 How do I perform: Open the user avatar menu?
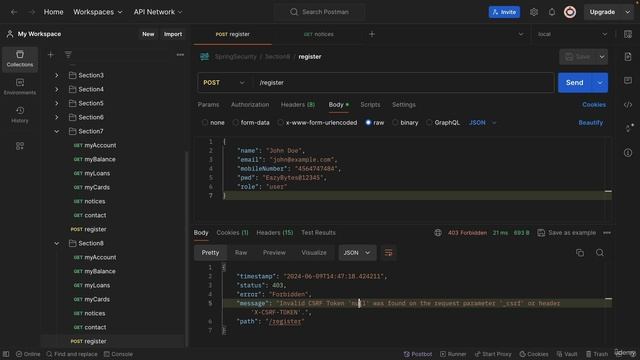(x=570, y=12)
